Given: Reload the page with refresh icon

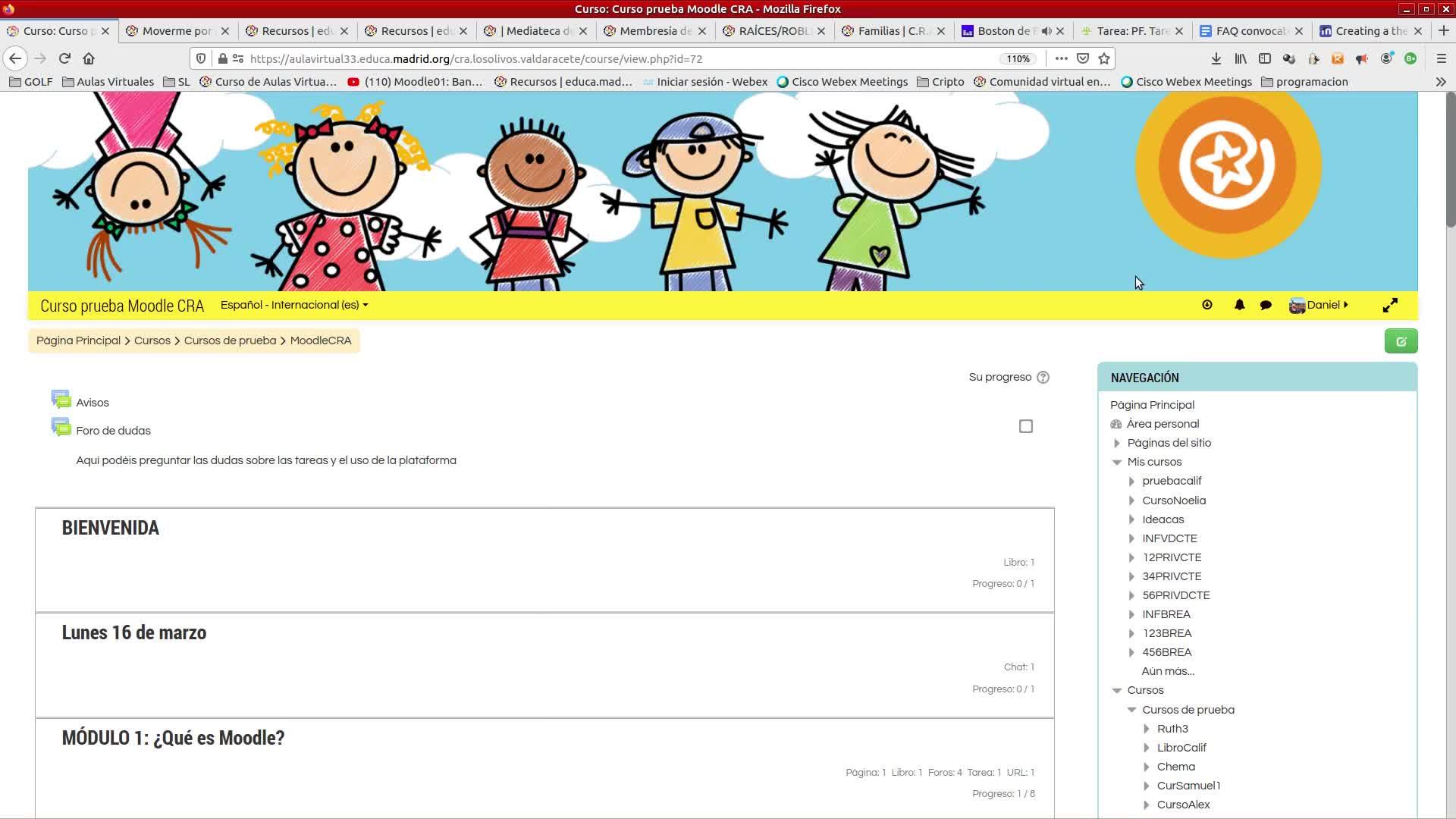Looking at the screenshot, I should click(64, 58).
